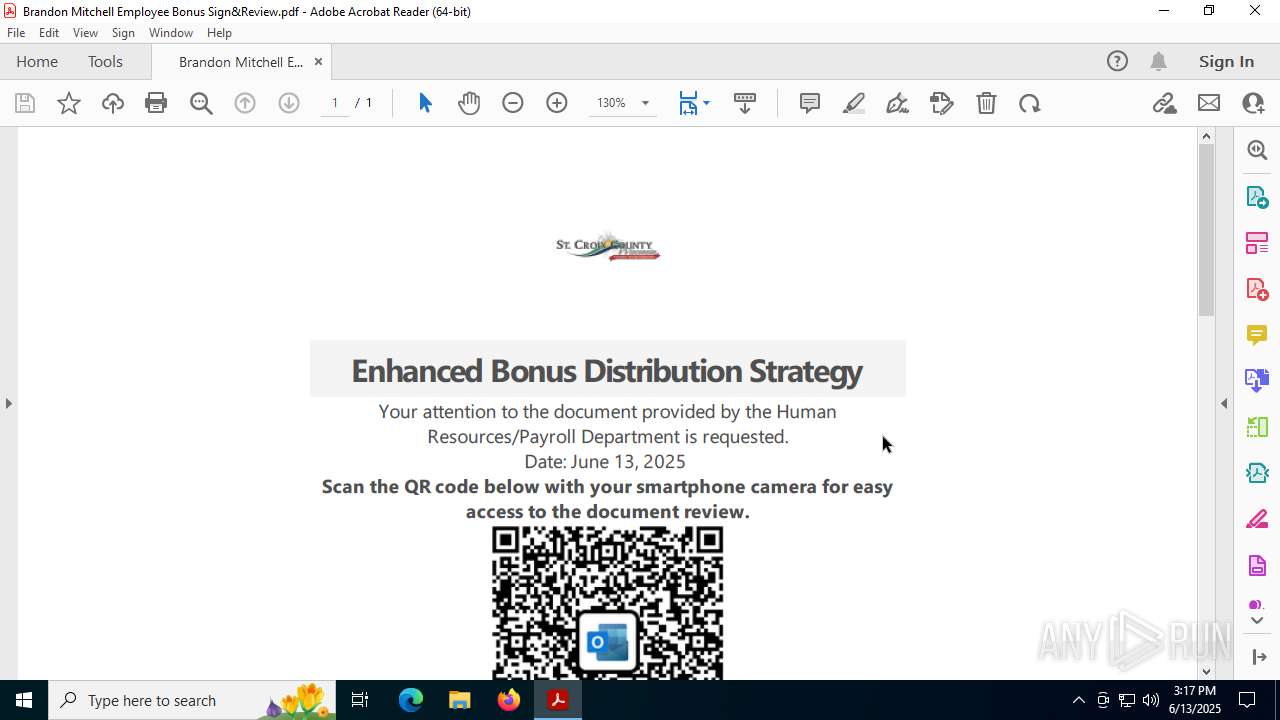
Task: Open File Explorer from taskbar
Action: point(460,700)
